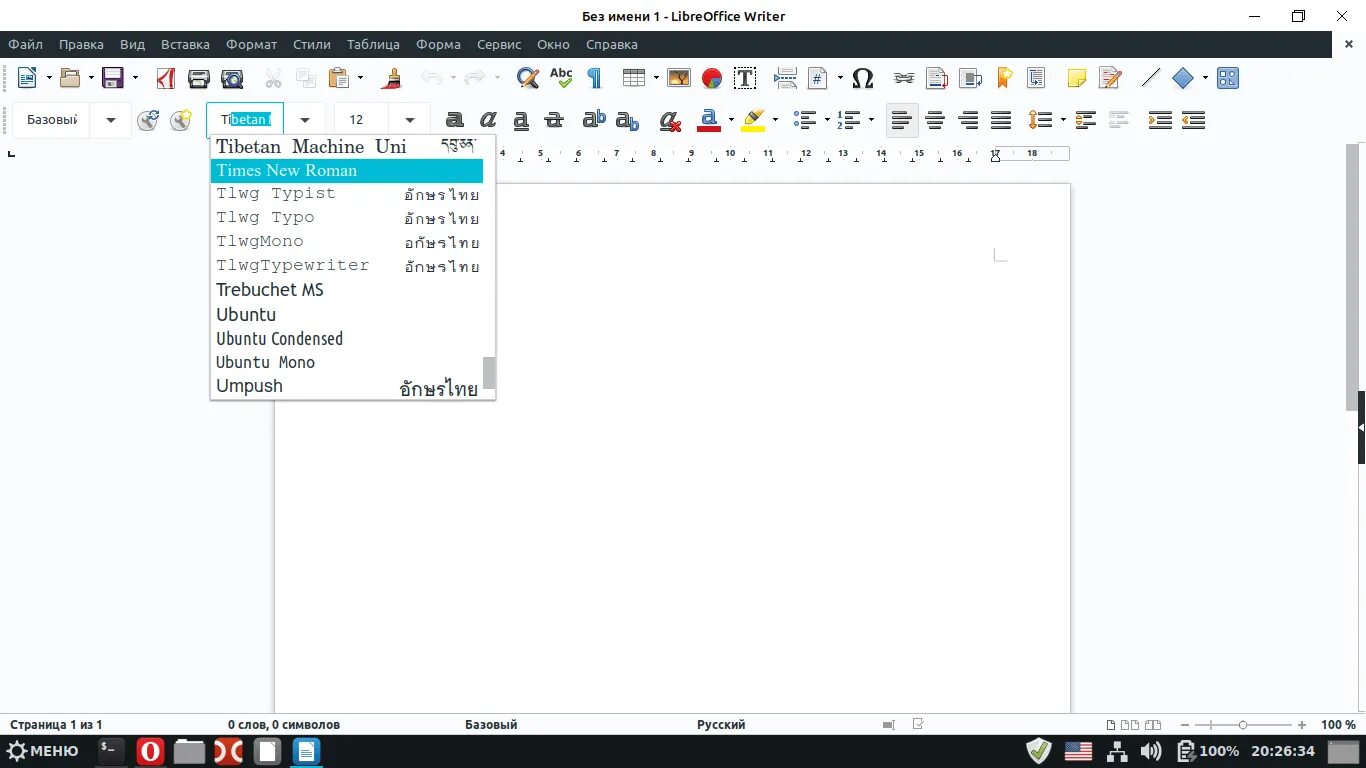Export directly as PDF
The width and height of the screenshot is (1366, 768).
(166, 78)
